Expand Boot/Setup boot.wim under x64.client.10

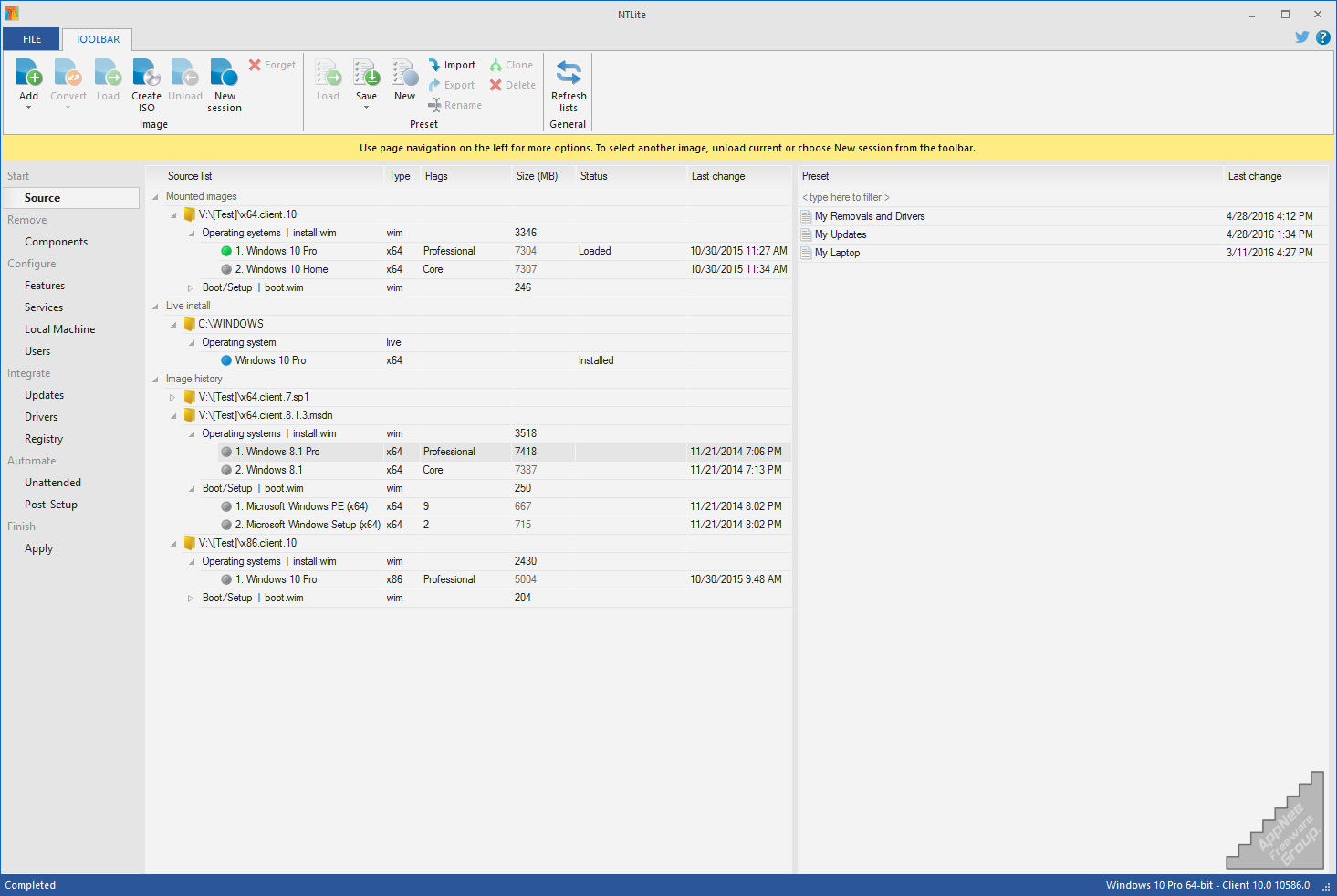pyautogui.click(x=191, y=287)
